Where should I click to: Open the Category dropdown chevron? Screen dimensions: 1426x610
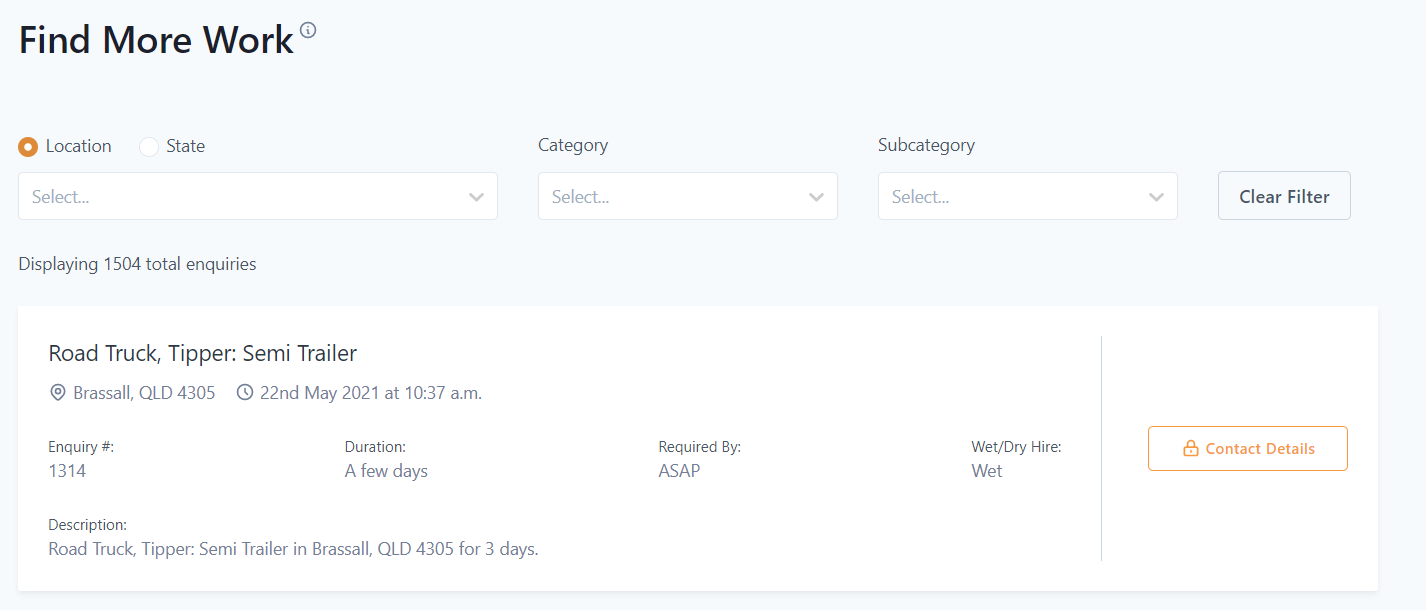(x=816, y=197)
